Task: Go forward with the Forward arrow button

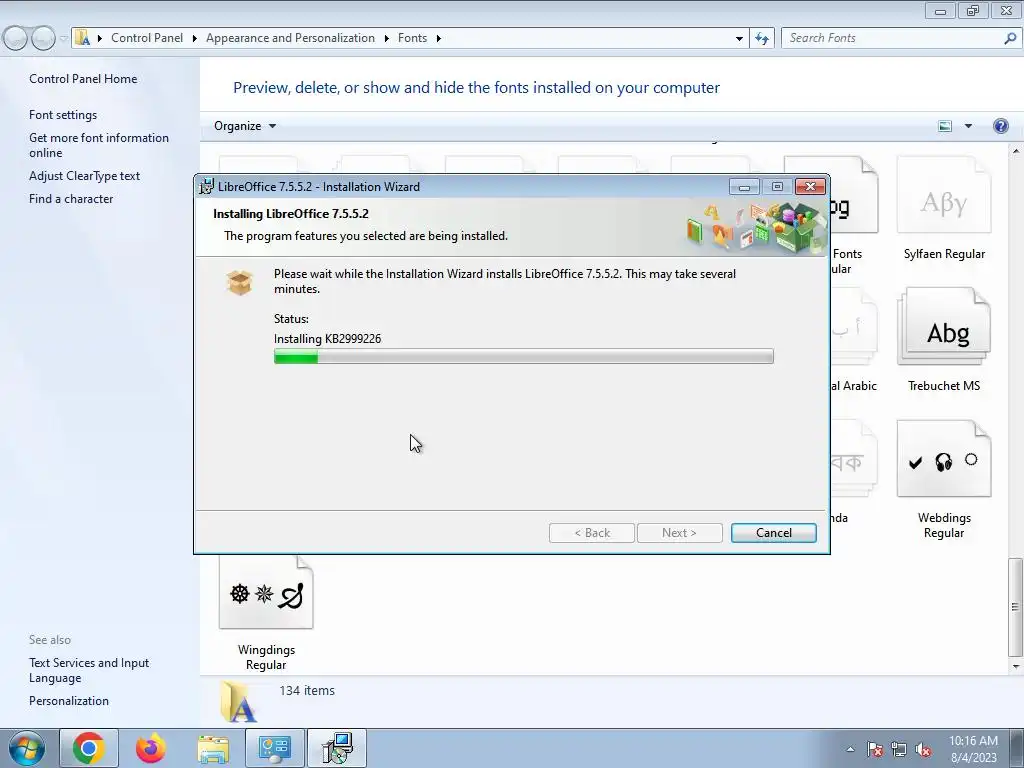Action: tap(43, 38)
